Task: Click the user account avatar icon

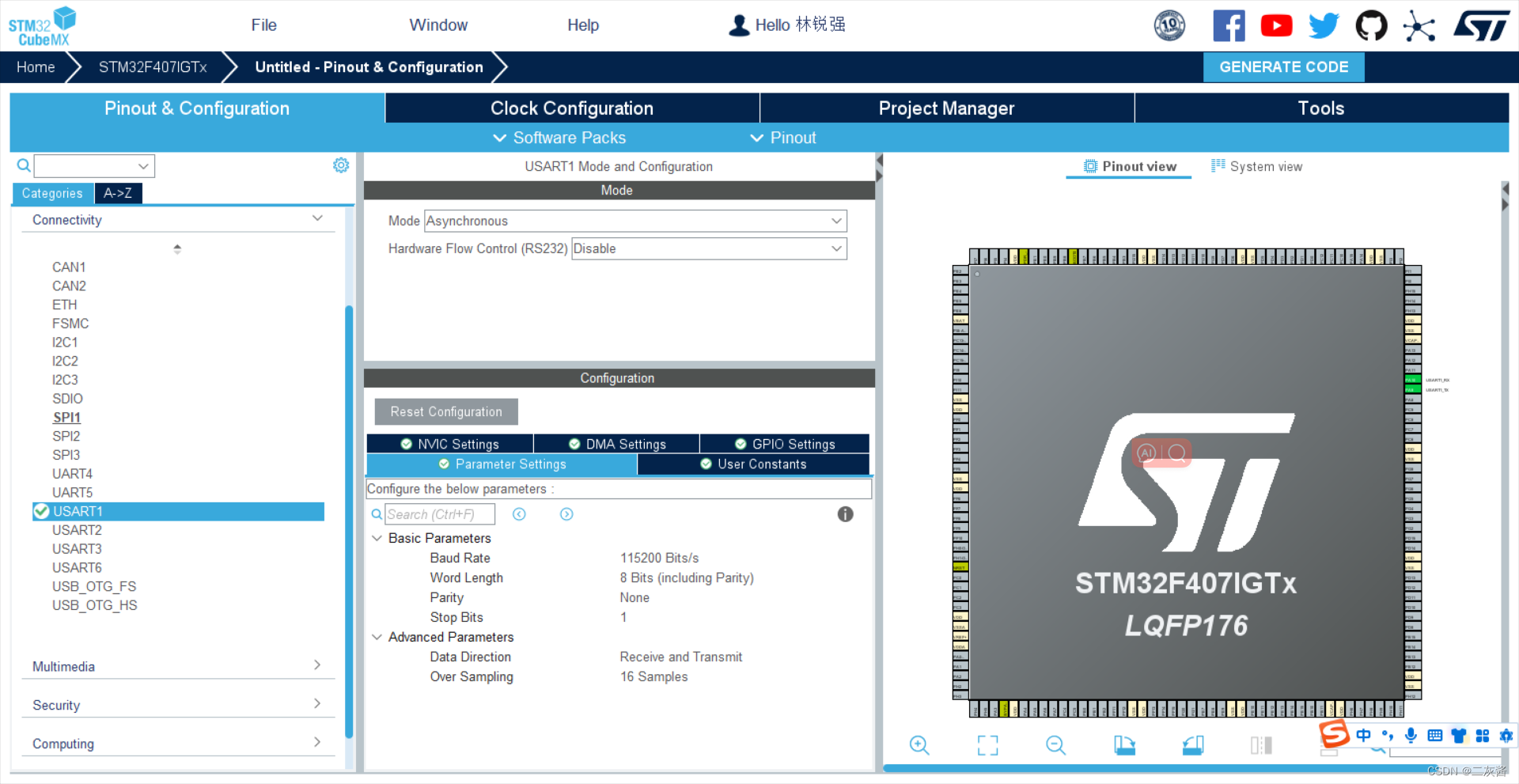Action: point(739,25)
